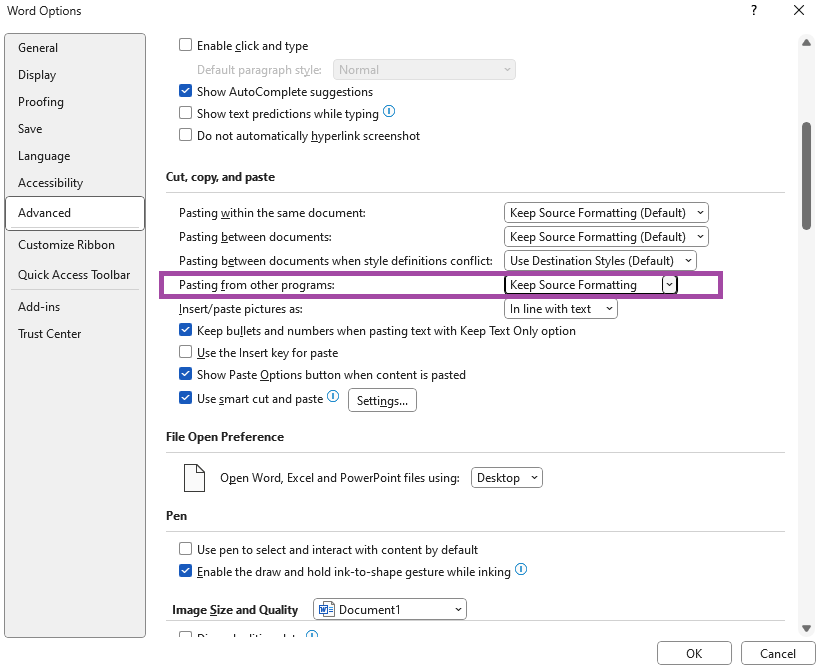Expand Insert/paste pictures as dropdown
Image resolution: width=816 pixels, height=666 pixels.
(560, 309)
